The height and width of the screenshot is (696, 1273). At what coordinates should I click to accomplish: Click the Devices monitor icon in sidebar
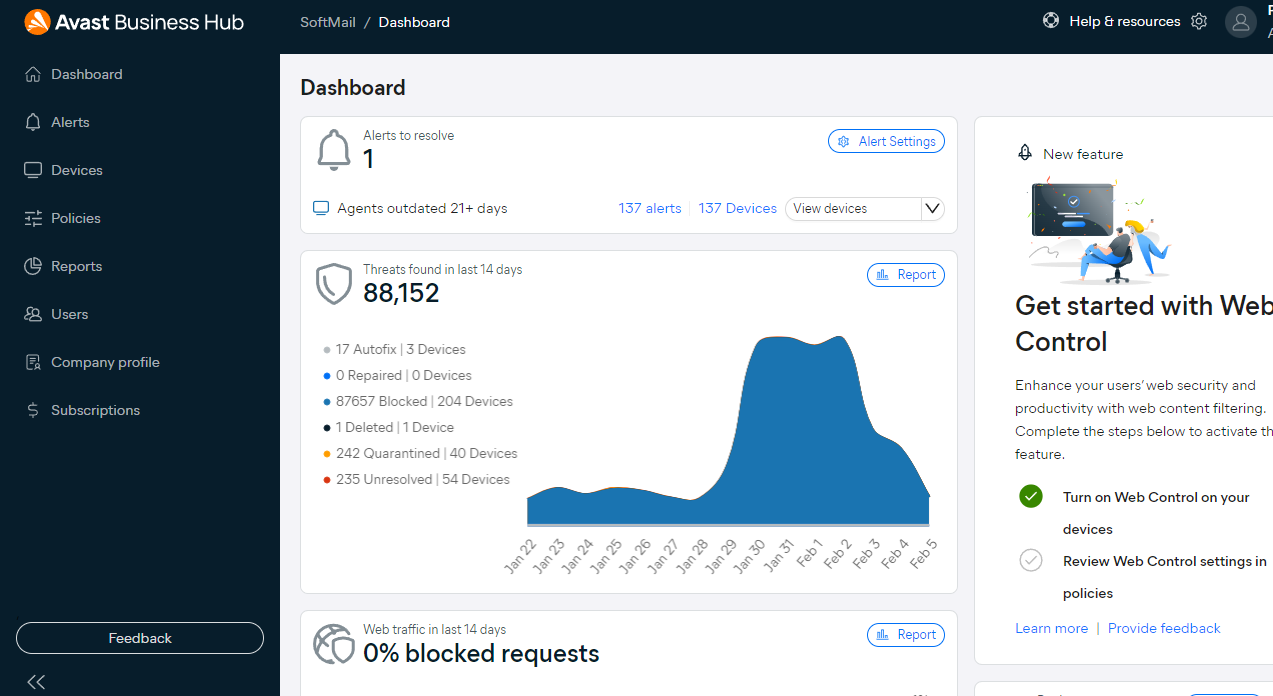pos(33,170)
